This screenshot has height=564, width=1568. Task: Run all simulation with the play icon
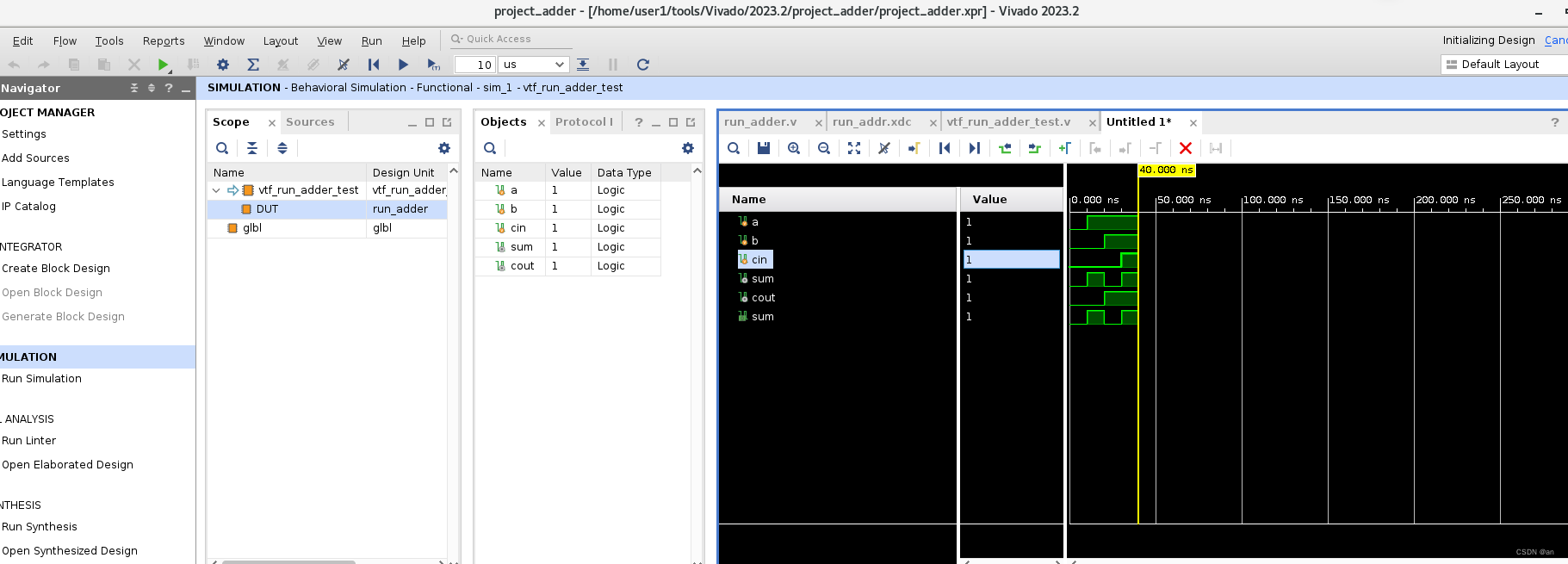point(403,65)
